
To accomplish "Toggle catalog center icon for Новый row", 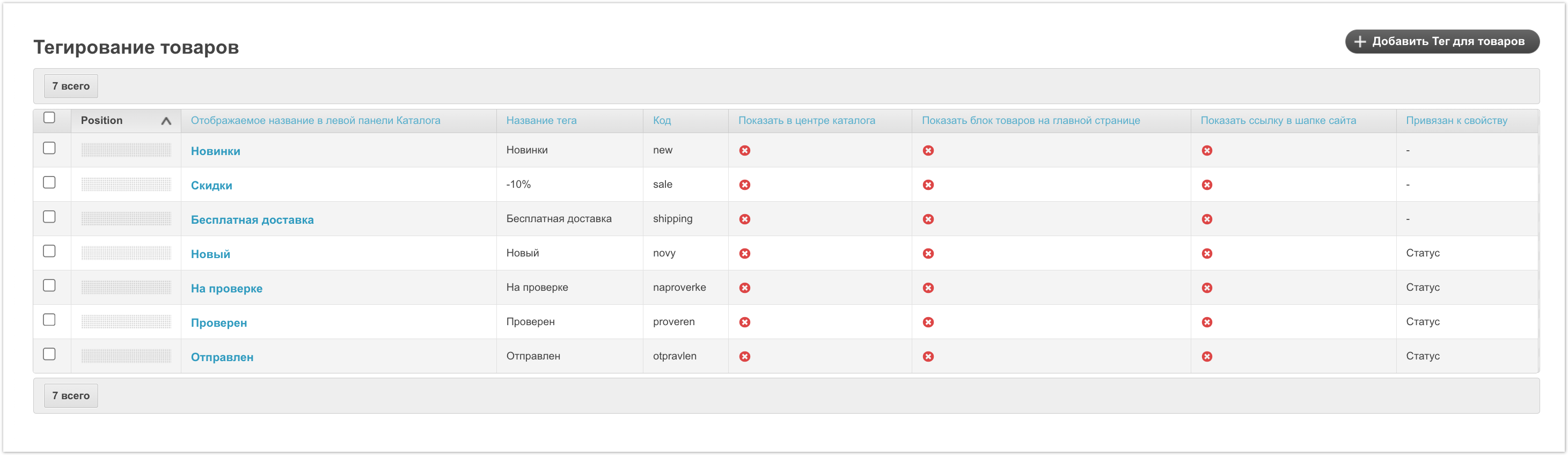I will coord(744,254).
